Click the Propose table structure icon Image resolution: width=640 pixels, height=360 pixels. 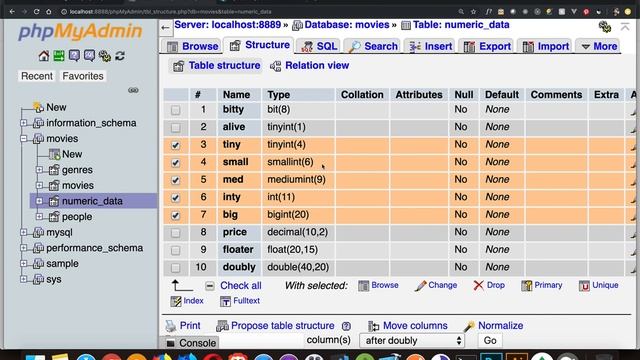[222, 326]
